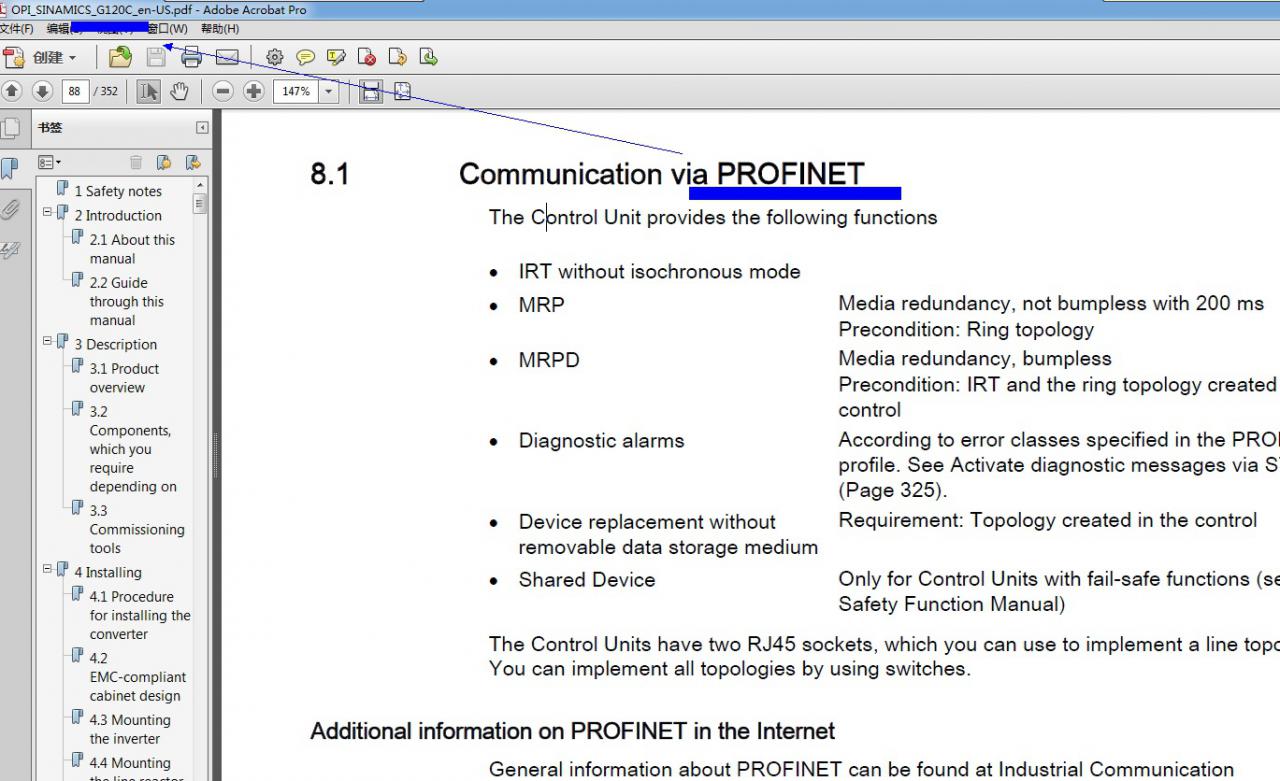Toggle scrolling page fit-width mode icon

tap(371, 91)
